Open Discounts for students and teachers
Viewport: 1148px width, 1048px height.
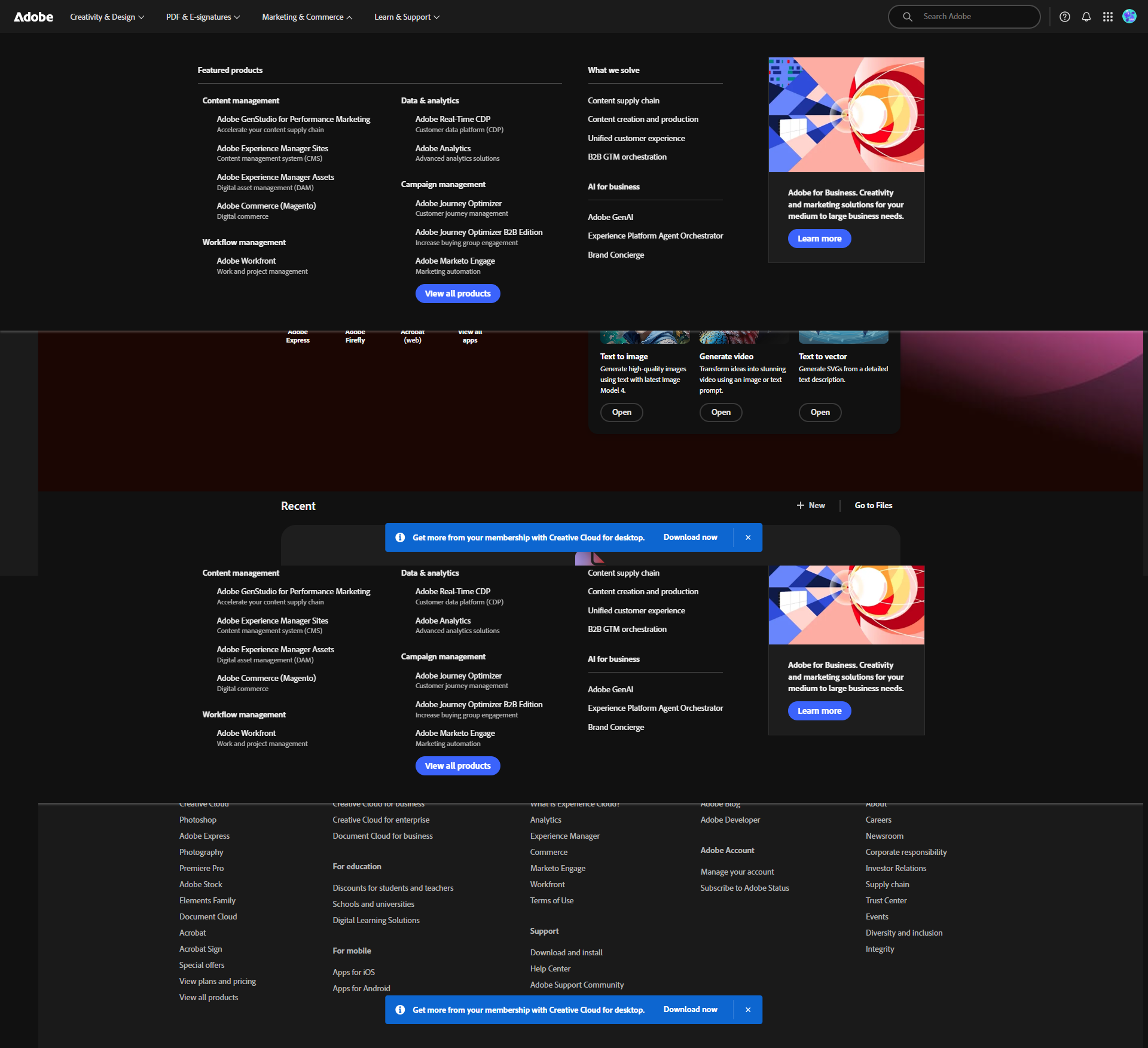393,888
